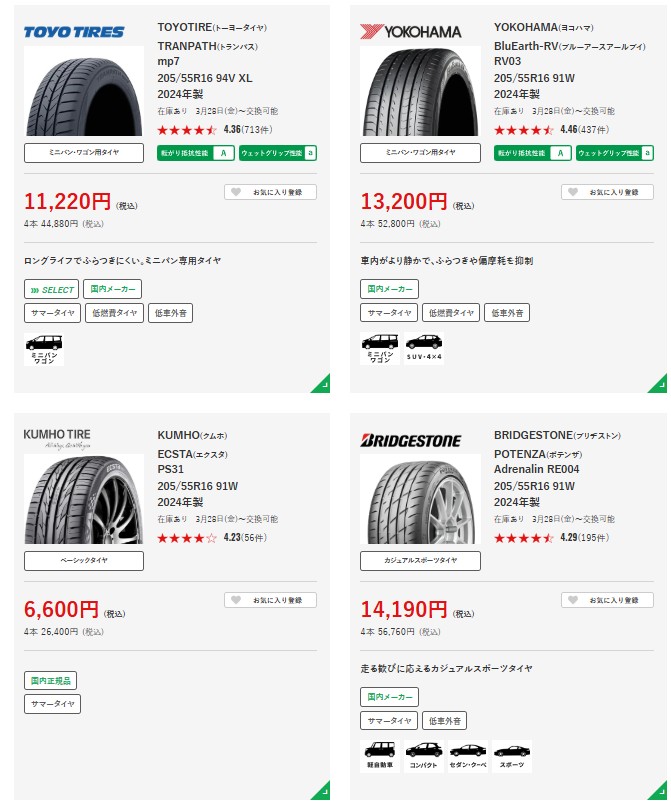Image resolution: width=671 pixels, height=802 pixels.
Task: Add Yokohama BluEarth-RV to favorites
Action: (x=607, y=192)
